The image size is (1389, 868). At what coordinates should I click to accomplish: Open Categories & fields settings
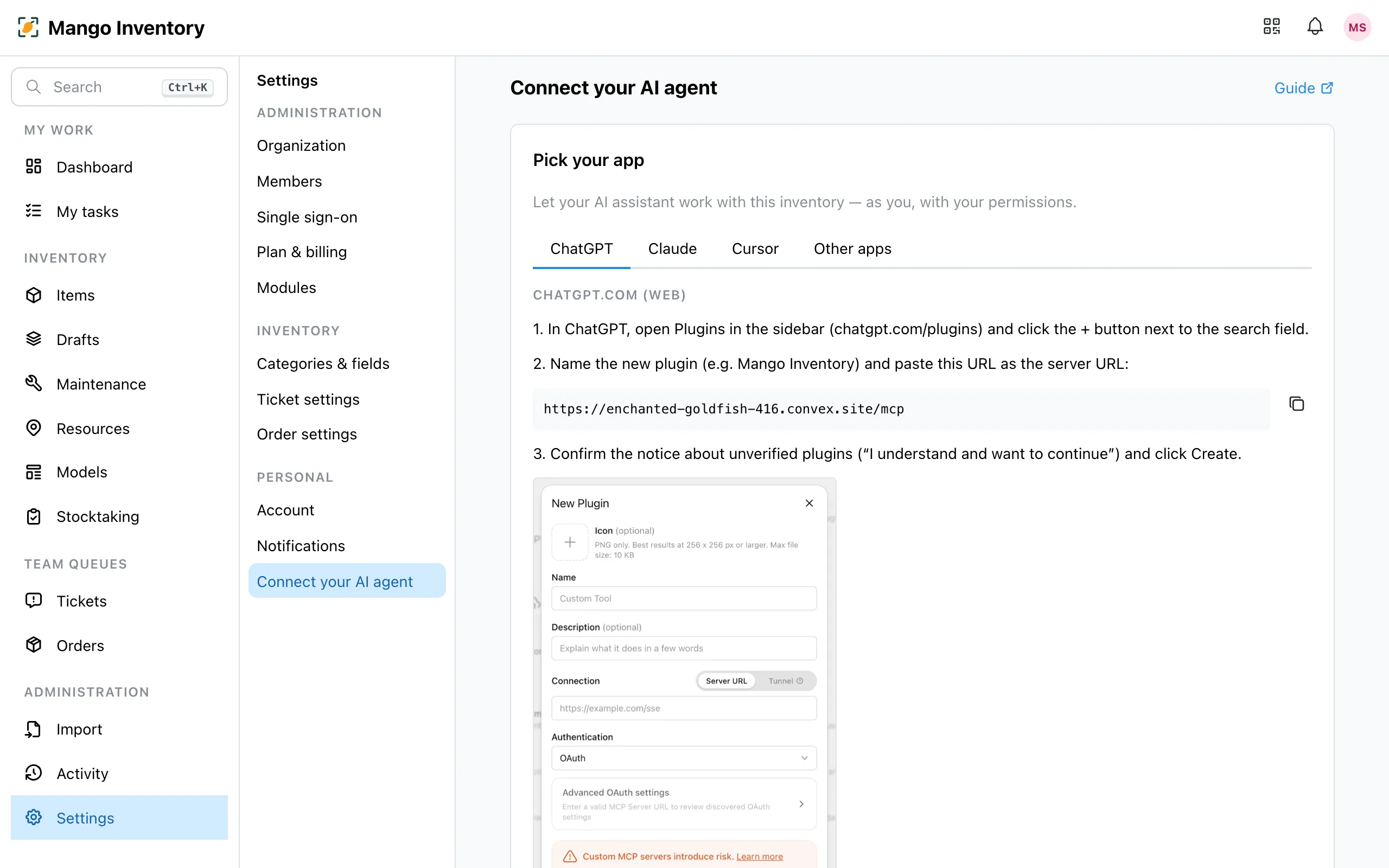[x=323, y=363]
